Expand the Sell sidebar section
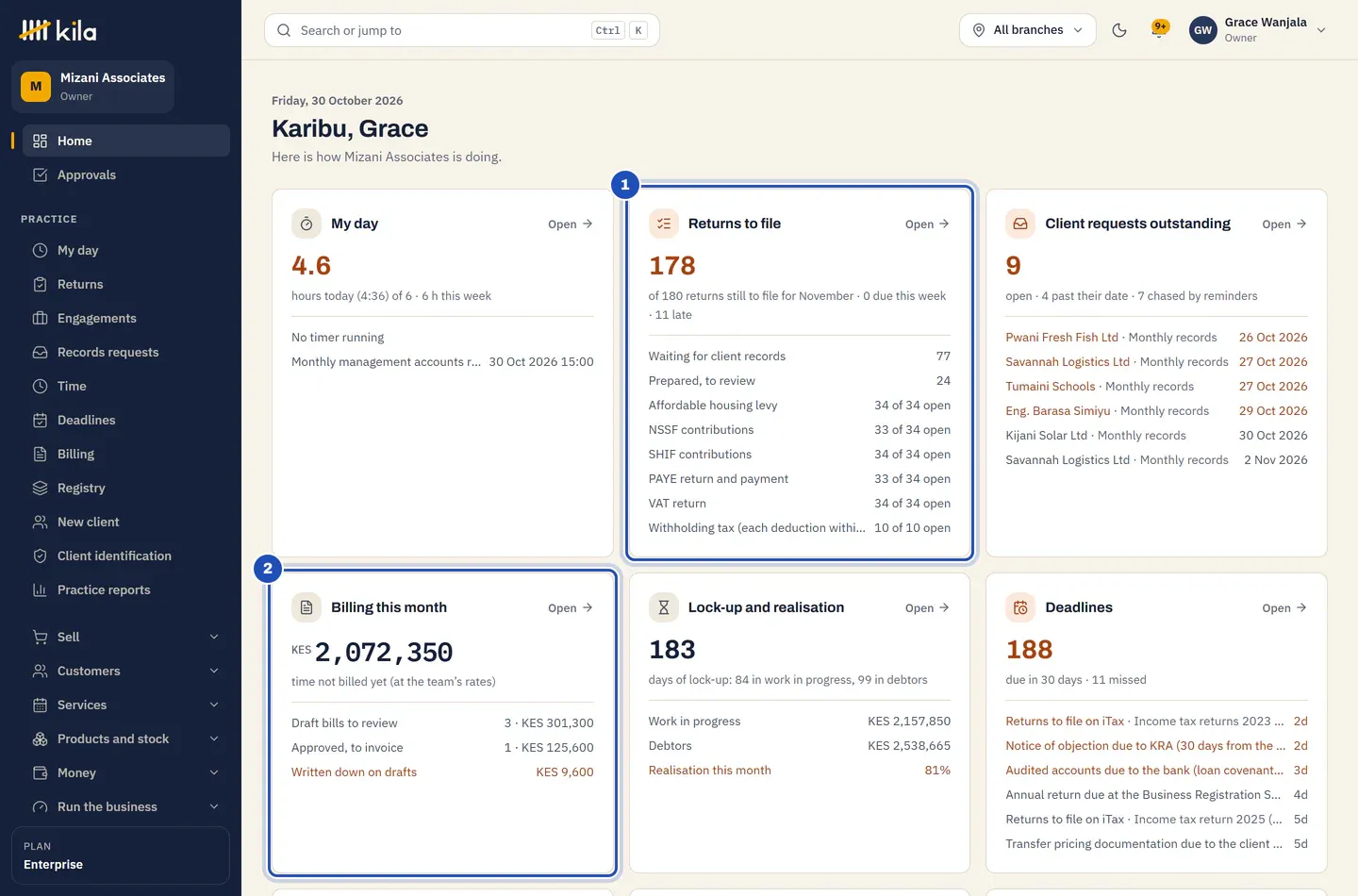1358x896 pixels. coord(125,637)
